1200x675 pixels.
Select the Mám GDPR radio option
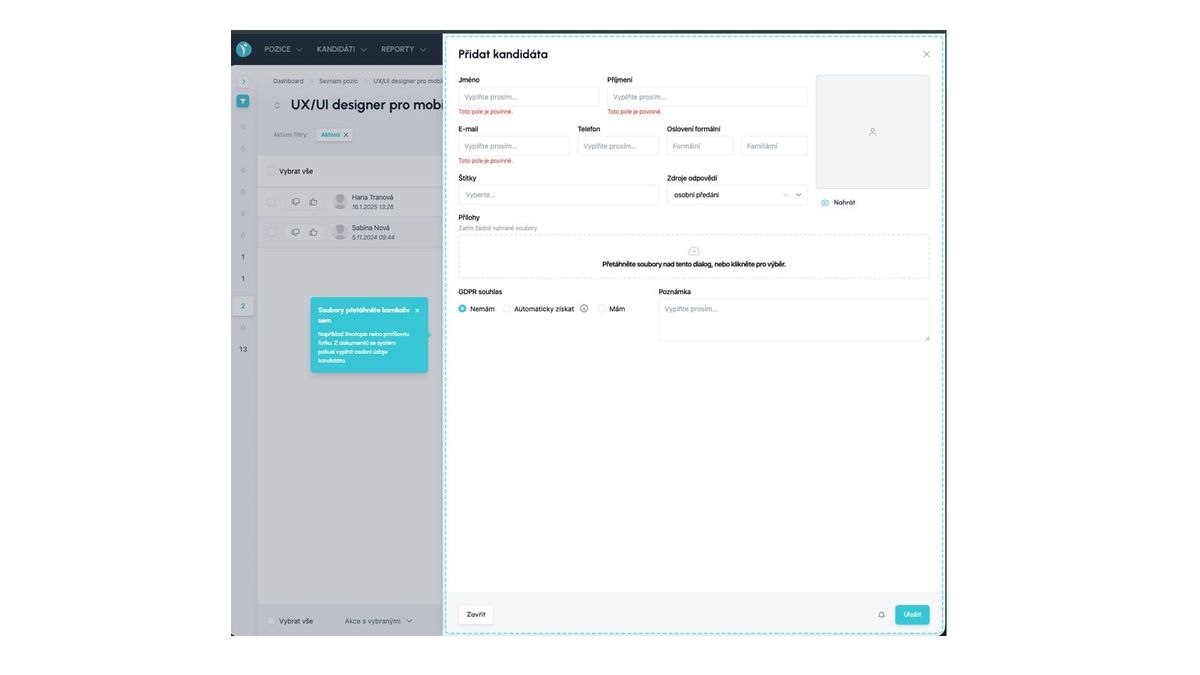tap(603, 309)
